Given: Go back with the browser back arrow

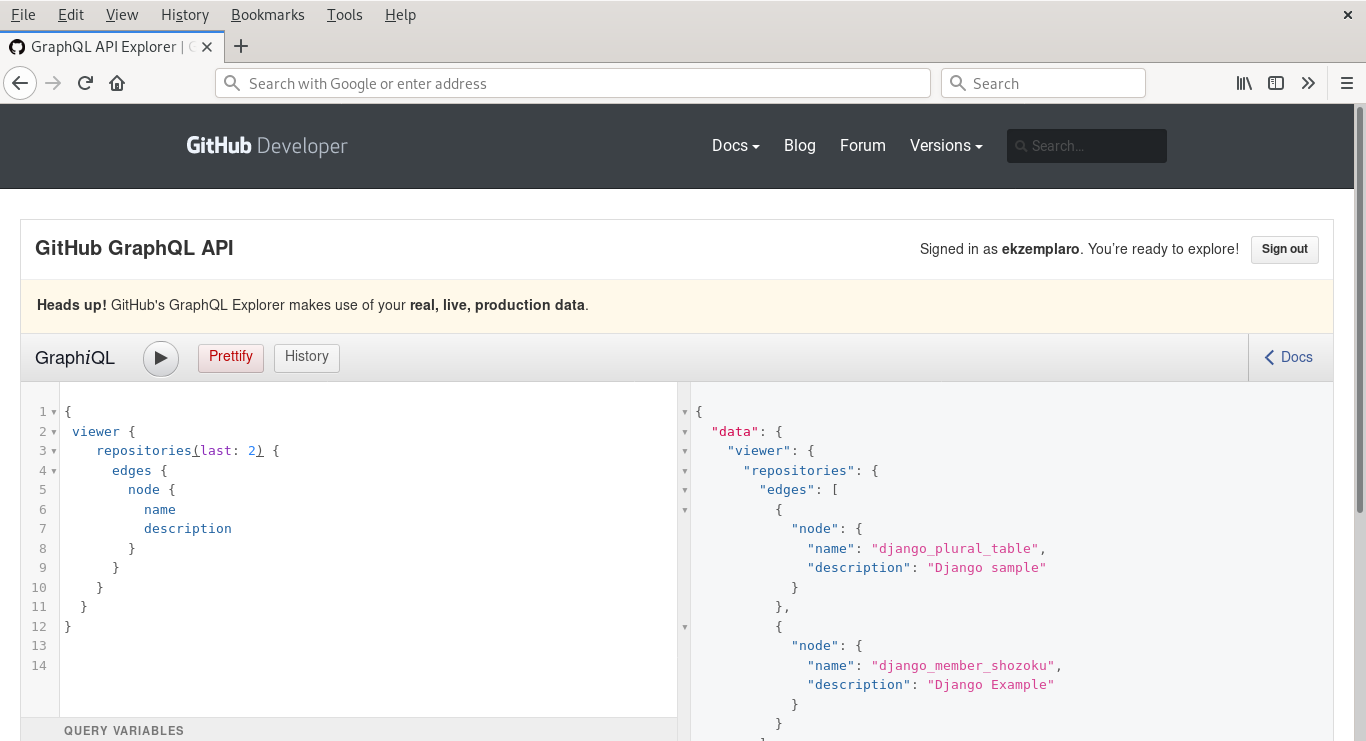Looking at the screenshot, I should [20, 83].
